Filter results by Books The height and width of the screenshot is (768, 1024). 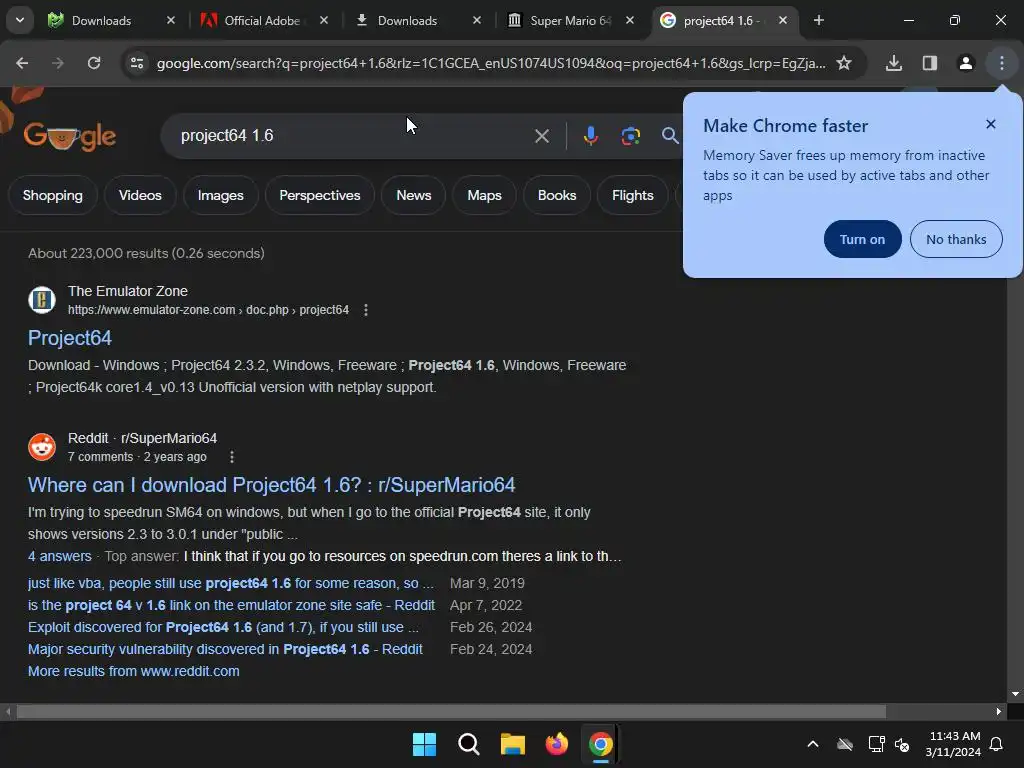(556, 195)
